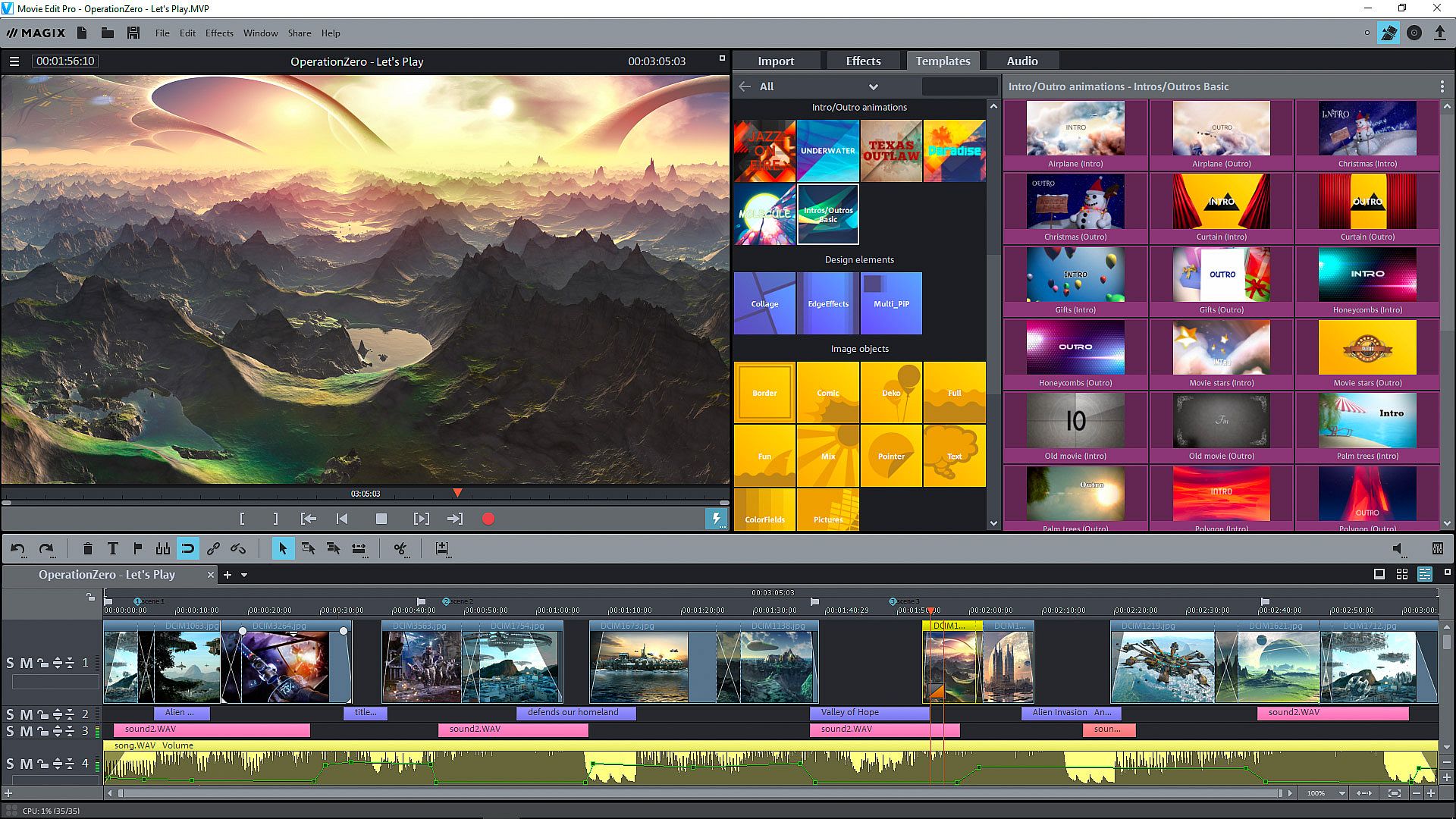The image size is (1456, 819).
Task: Click the delete trash can icon
Action: tap(87, 548)
